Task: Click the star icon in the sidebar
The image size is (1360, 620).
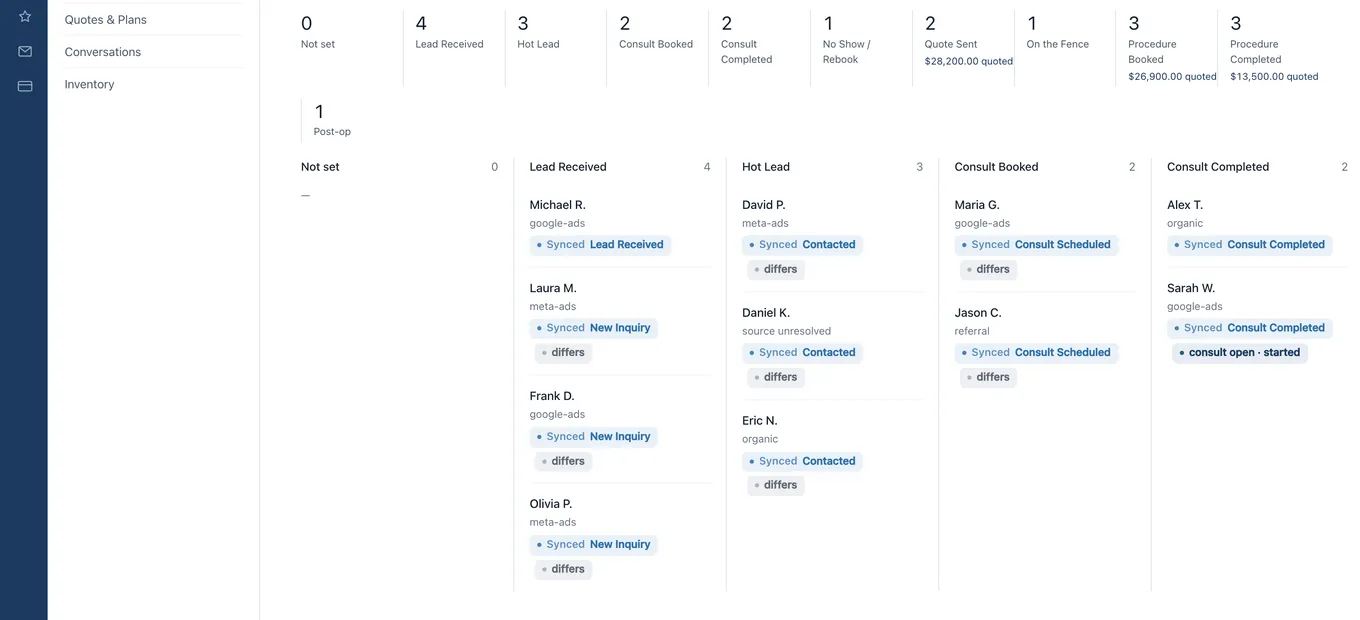Action: (25, 17)
